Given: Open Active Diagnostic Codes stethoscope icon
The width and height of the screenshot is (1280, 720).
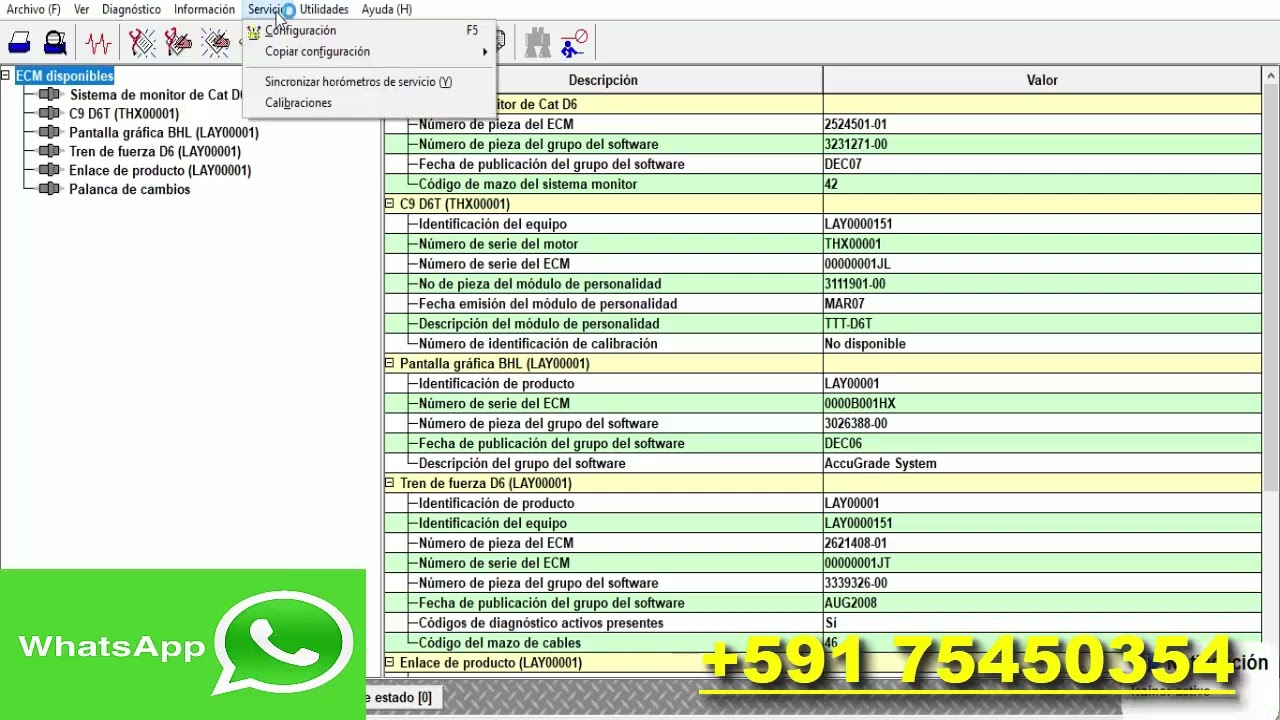Looking at the screenshot, I should [x=143, y=43].
